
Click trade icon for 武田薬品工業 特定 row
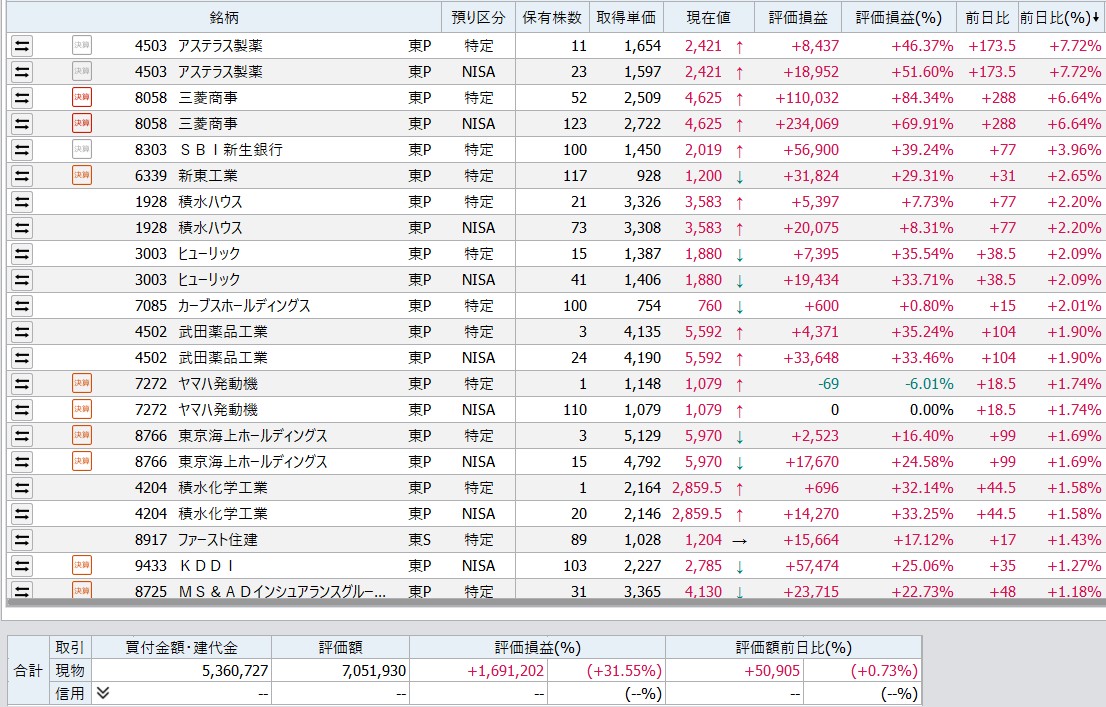click(22, 332)
